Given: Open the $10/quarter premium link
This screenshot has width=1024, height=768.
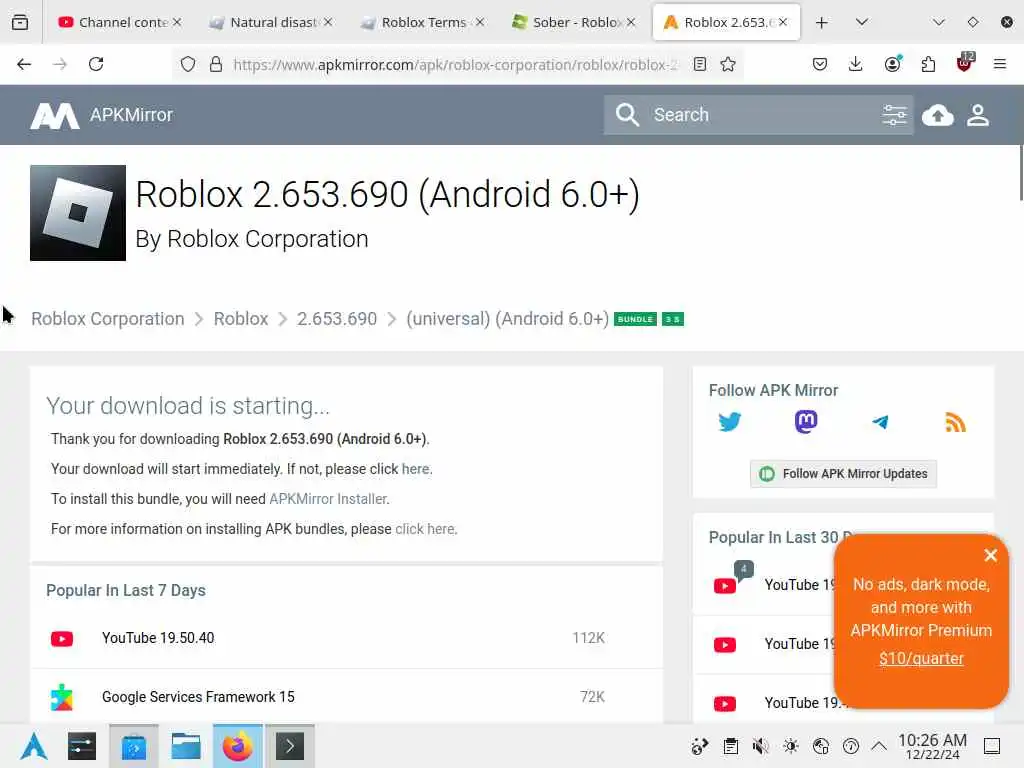Looking at the screenshot, I should point(921,658).
